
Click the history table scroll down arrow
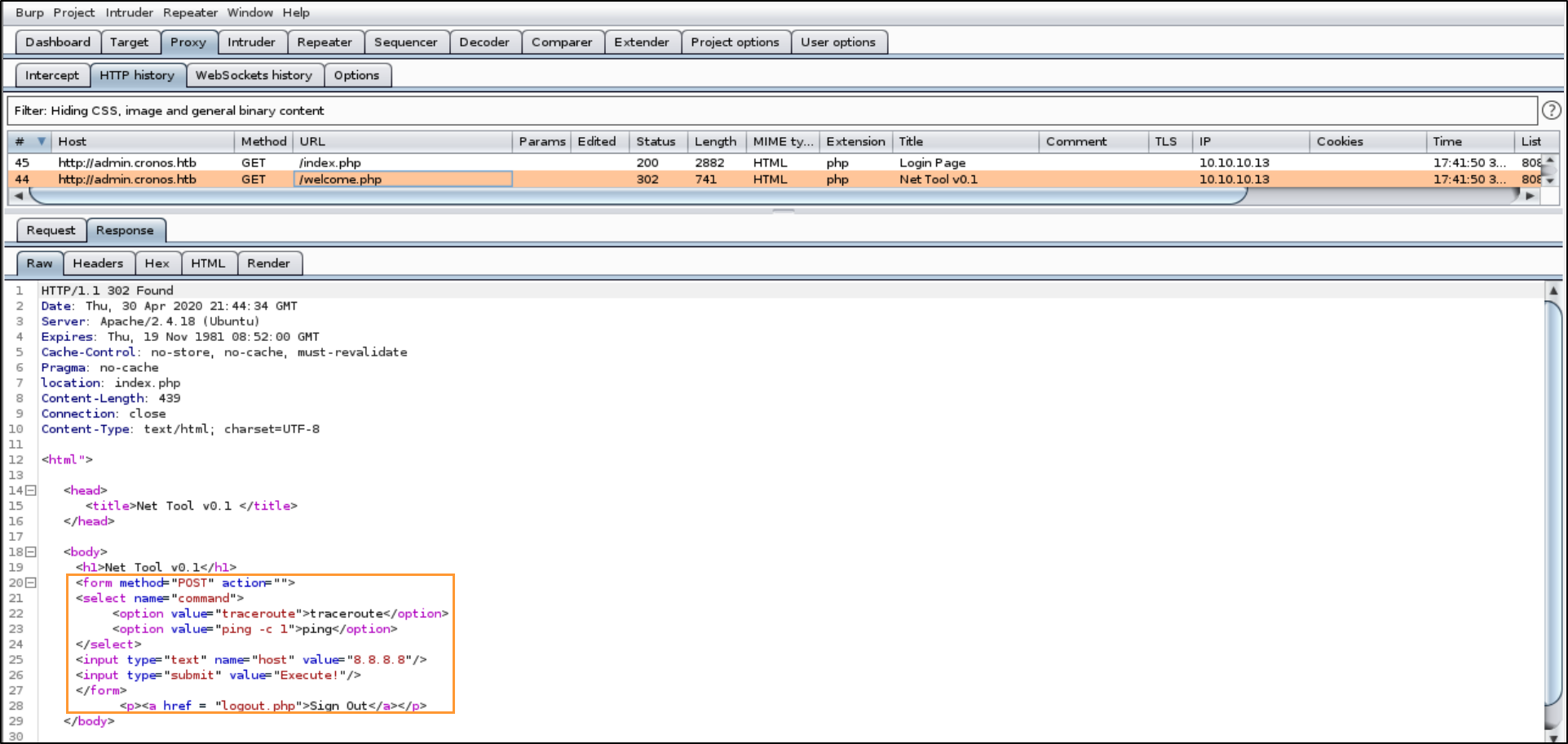point(1550,180)
